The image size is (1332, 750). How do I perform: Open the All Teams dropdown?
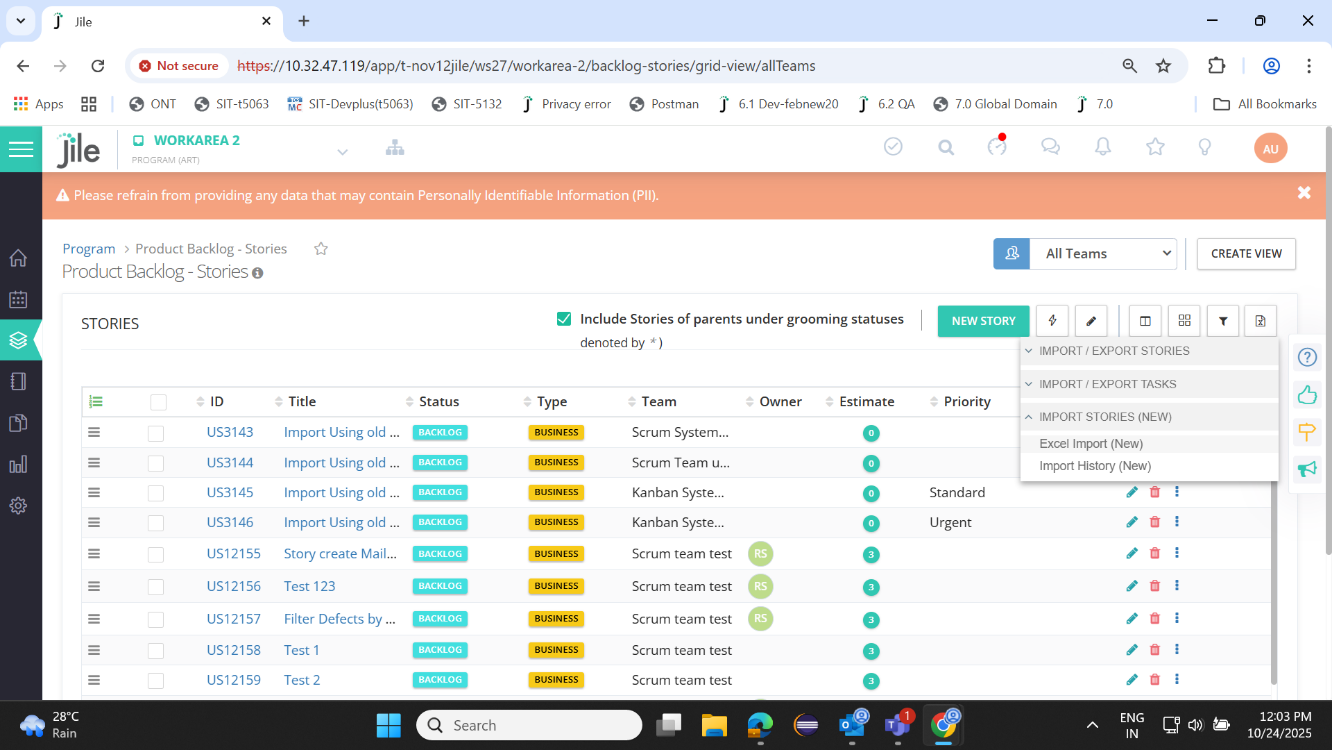pyautogui.click(x=1104, y=254)
